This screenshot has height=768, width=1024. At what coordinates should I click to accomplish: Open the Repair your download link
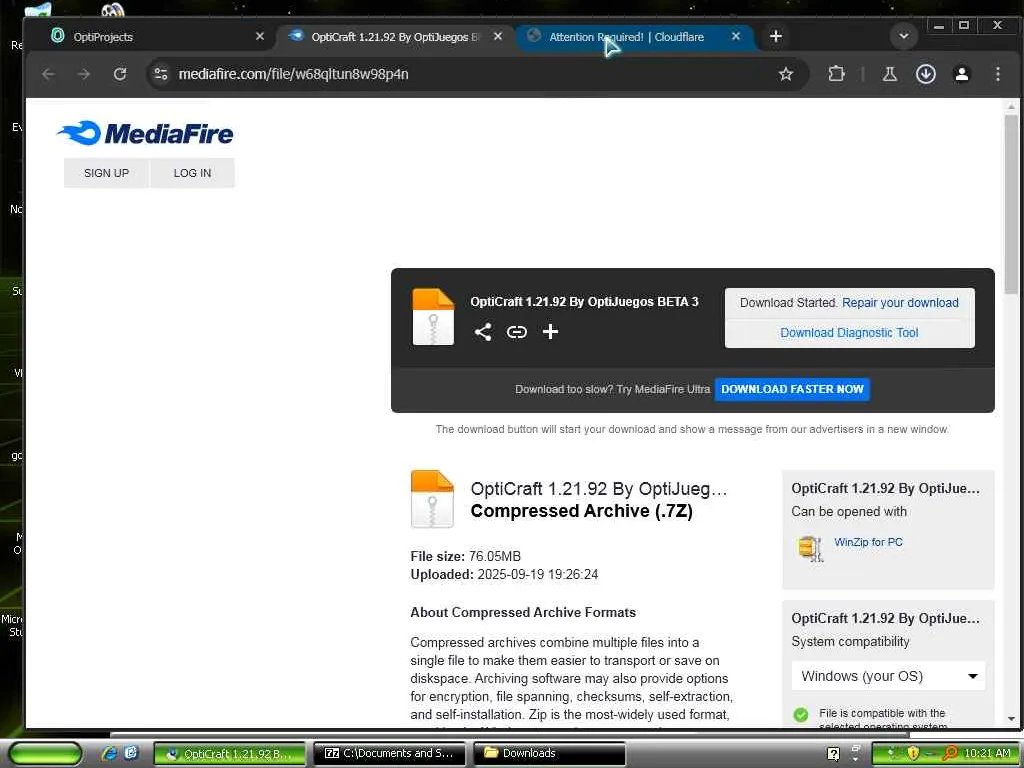point(900,303)
